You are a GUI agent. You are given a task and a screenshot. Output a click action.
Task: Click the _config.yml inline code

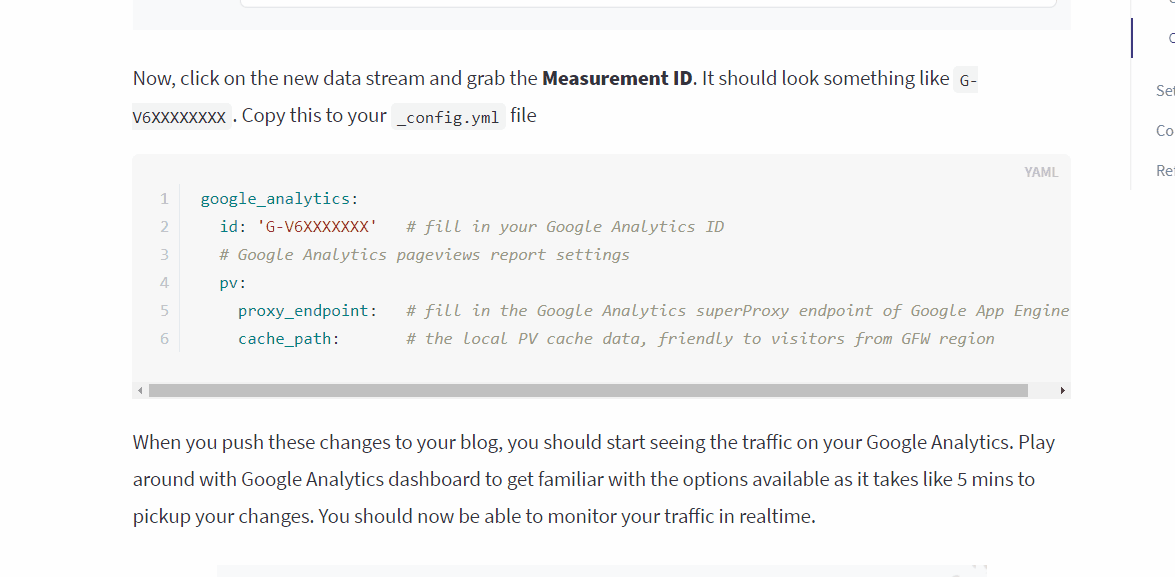tap(448, 118)
